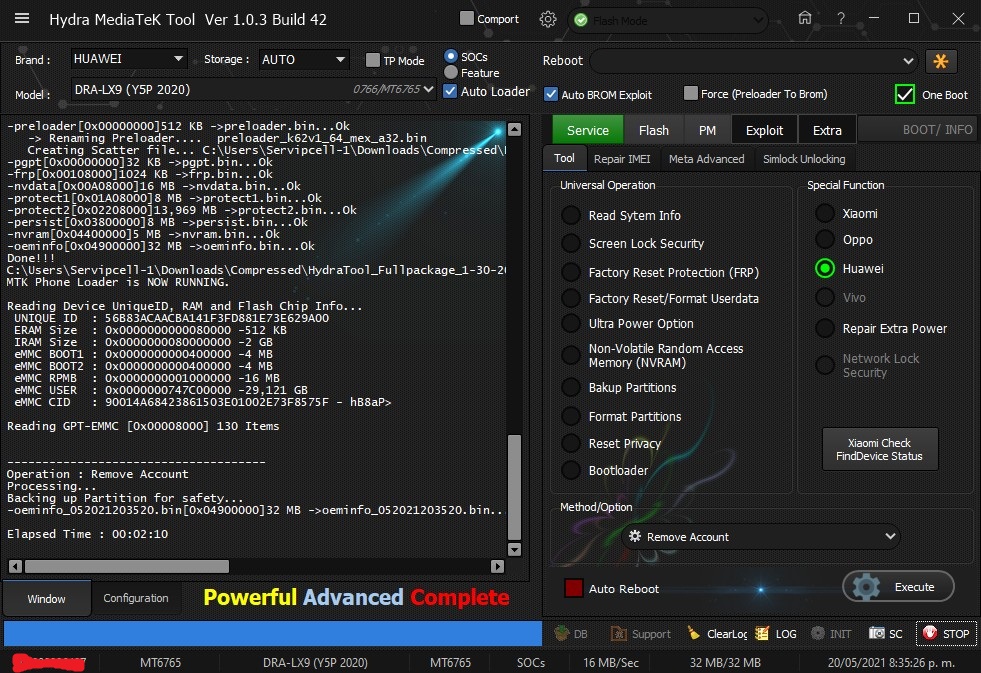
Task: Click the log horizontal scrollbar thumb
Action: coord(127,566)
